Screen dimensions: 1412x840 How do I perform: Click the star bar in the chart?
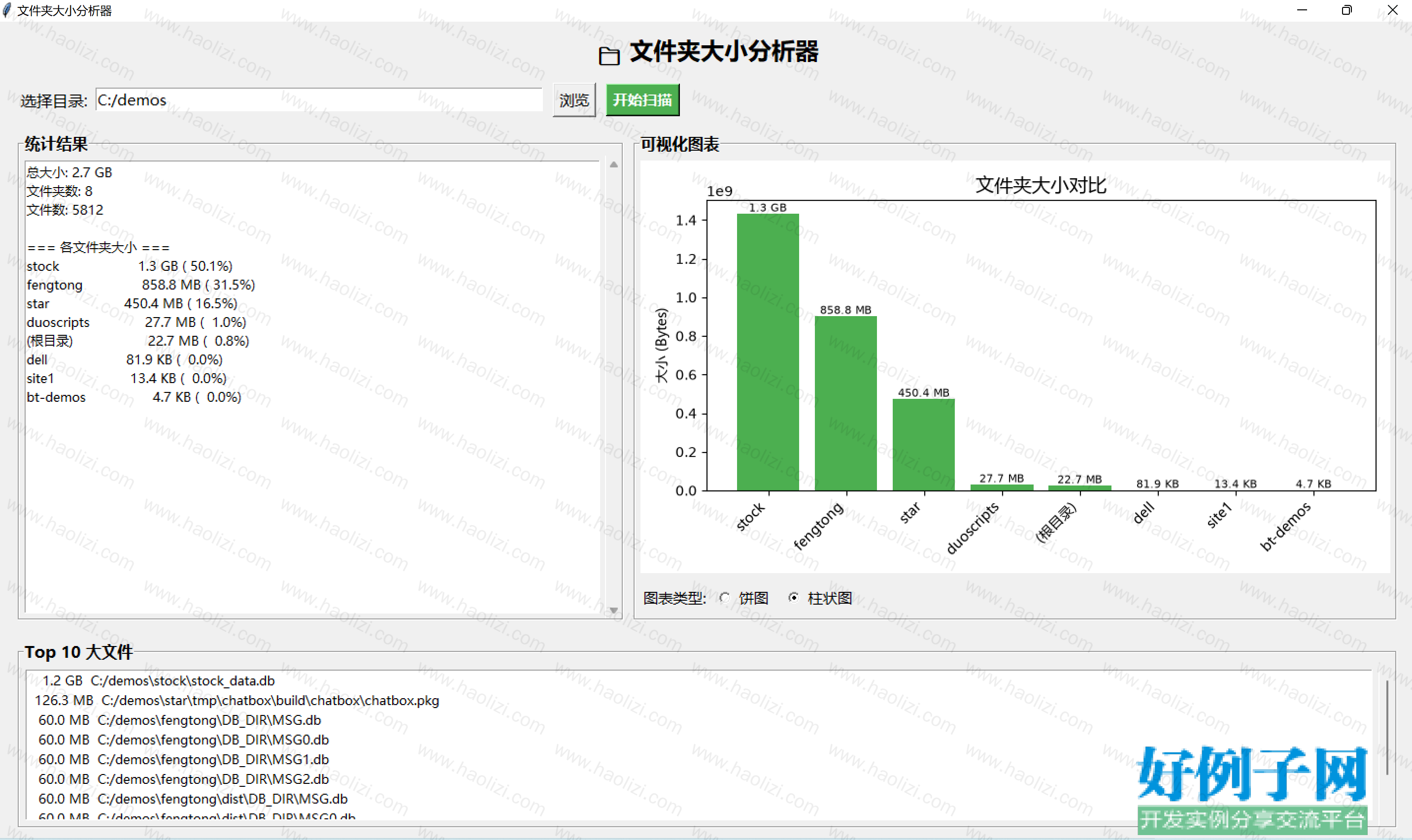pos(923,444)
